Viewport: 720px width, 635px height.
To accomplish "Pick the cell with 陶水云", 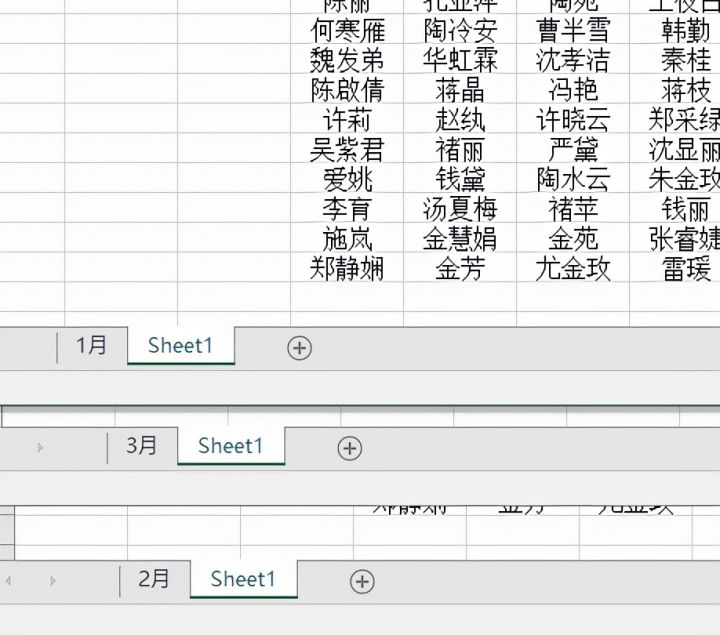I will (573, 180).
